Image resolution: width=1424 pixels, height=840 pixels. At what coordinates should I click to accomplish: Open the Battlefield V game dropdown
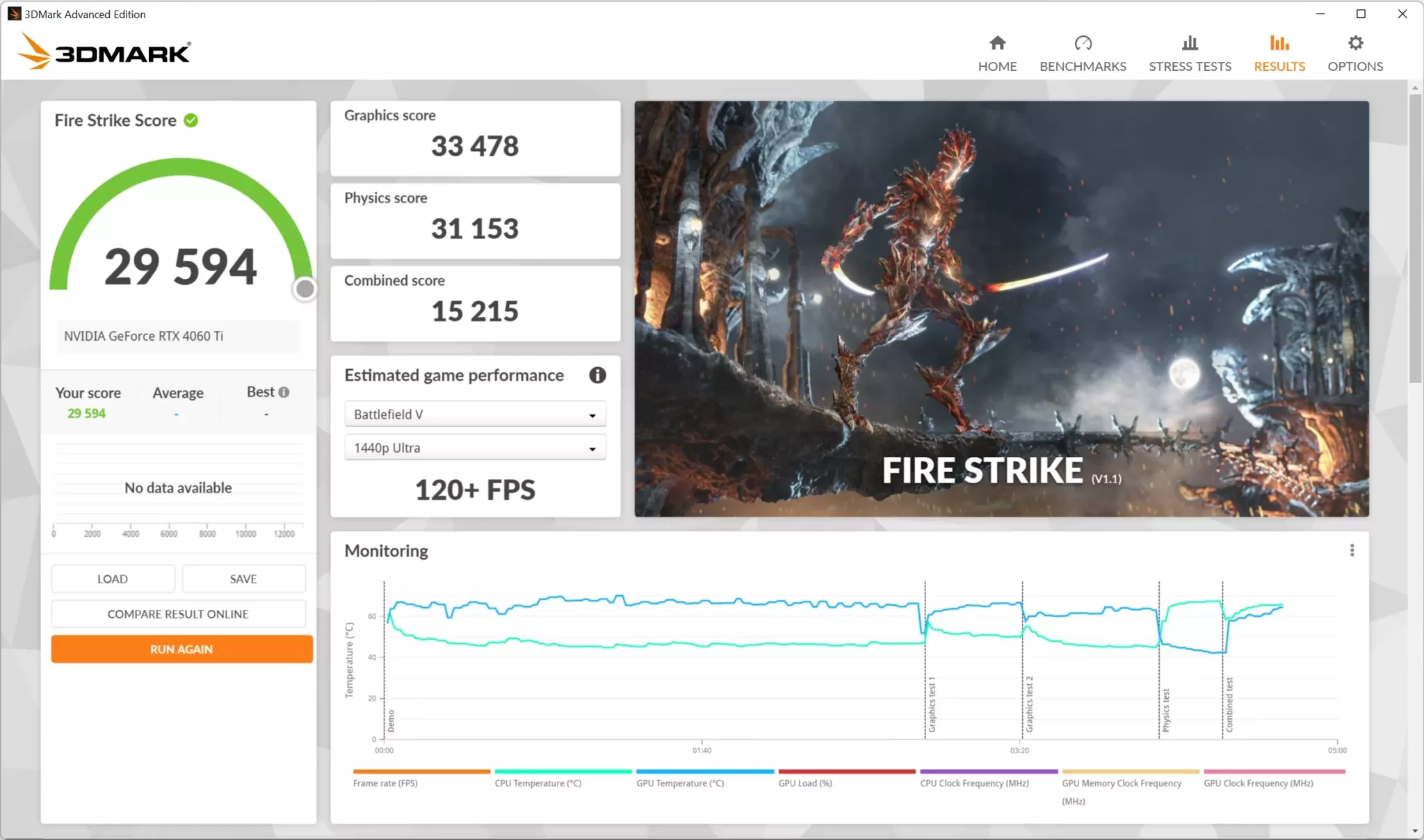coord(474,413)
